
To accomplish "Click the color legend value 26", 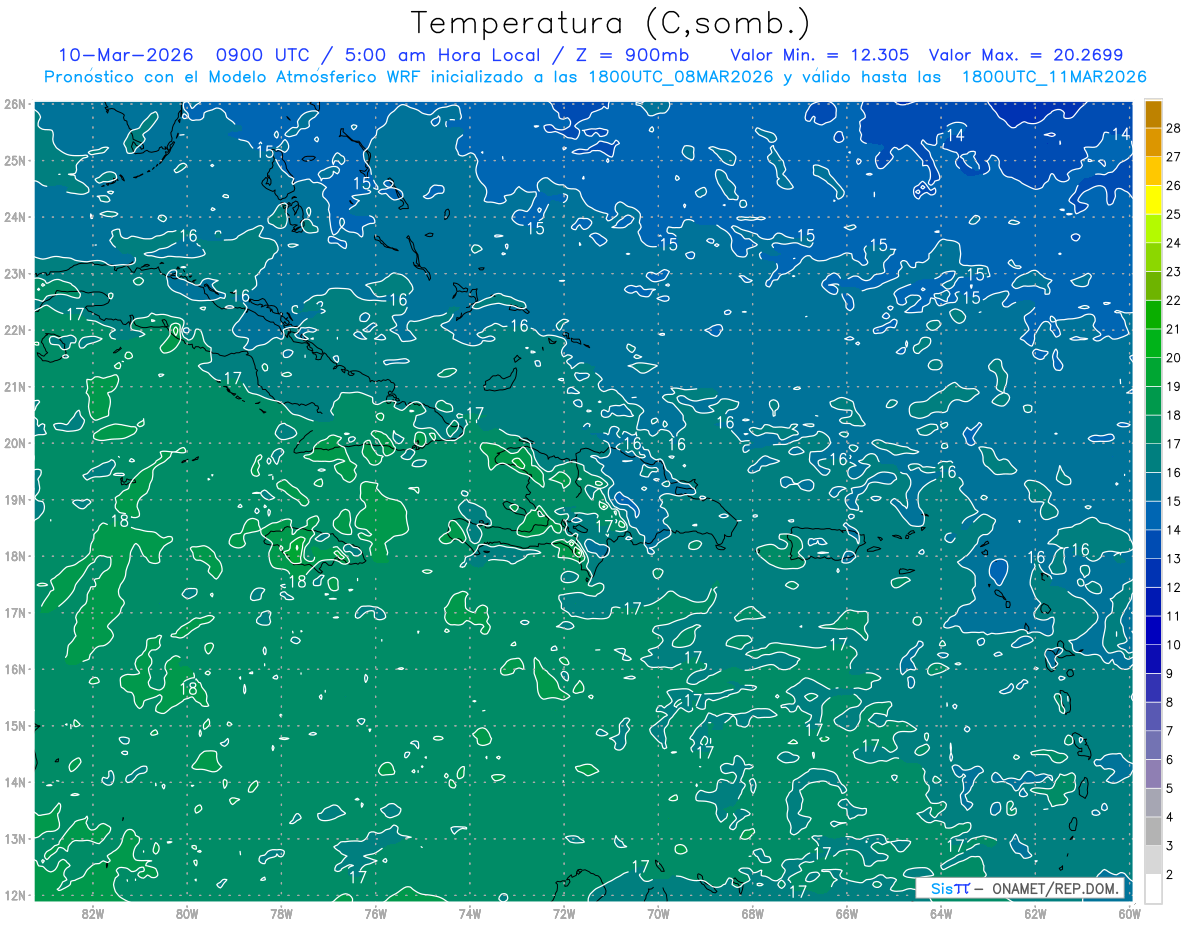I will [x=1174, y=185].
